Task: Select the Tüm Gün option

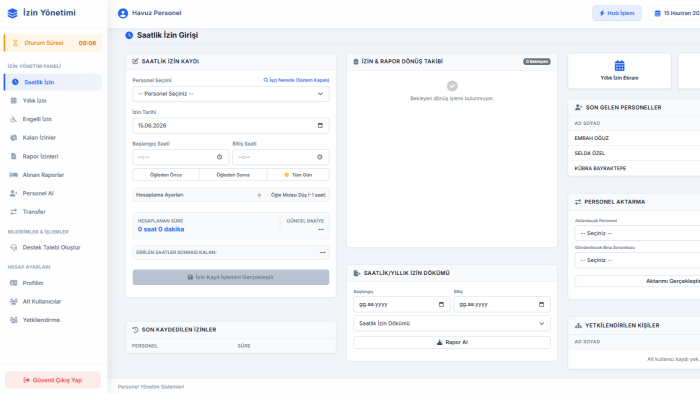Action: point(298,175)
